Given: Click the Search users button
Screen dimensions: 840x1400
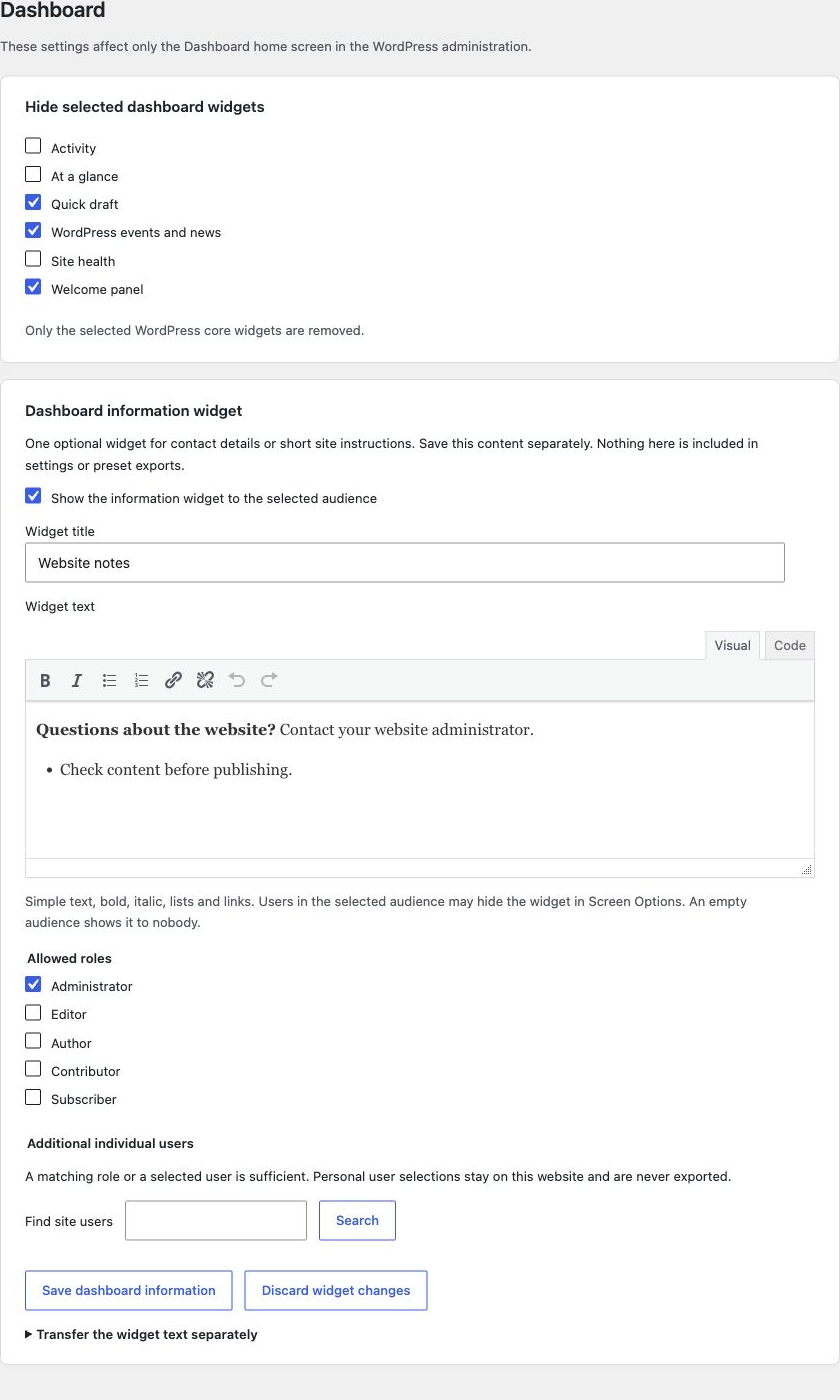Looking at the screenshot, I should click(357, 1220).
